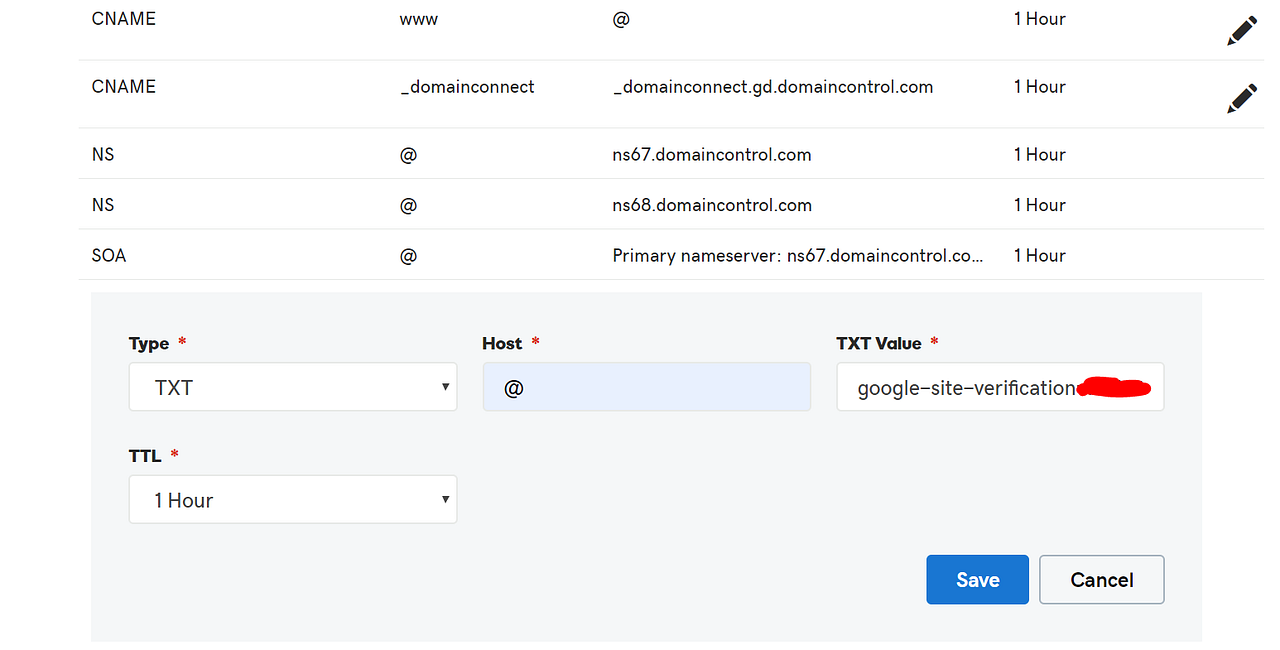Click the _domainconnect name cell
The width and height of the screenshot is (1280, 650).
467,87
